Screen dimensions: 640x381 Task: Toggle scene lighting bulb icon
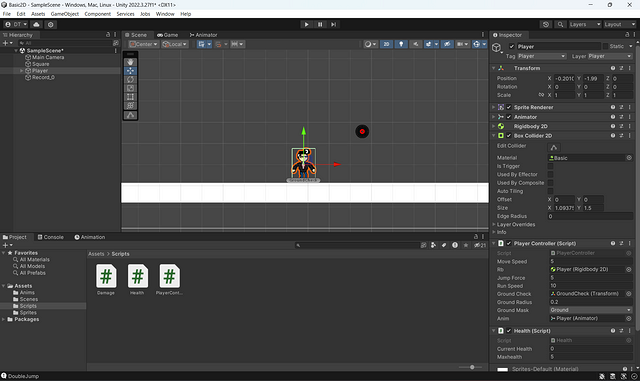click(x=401, y=44)
